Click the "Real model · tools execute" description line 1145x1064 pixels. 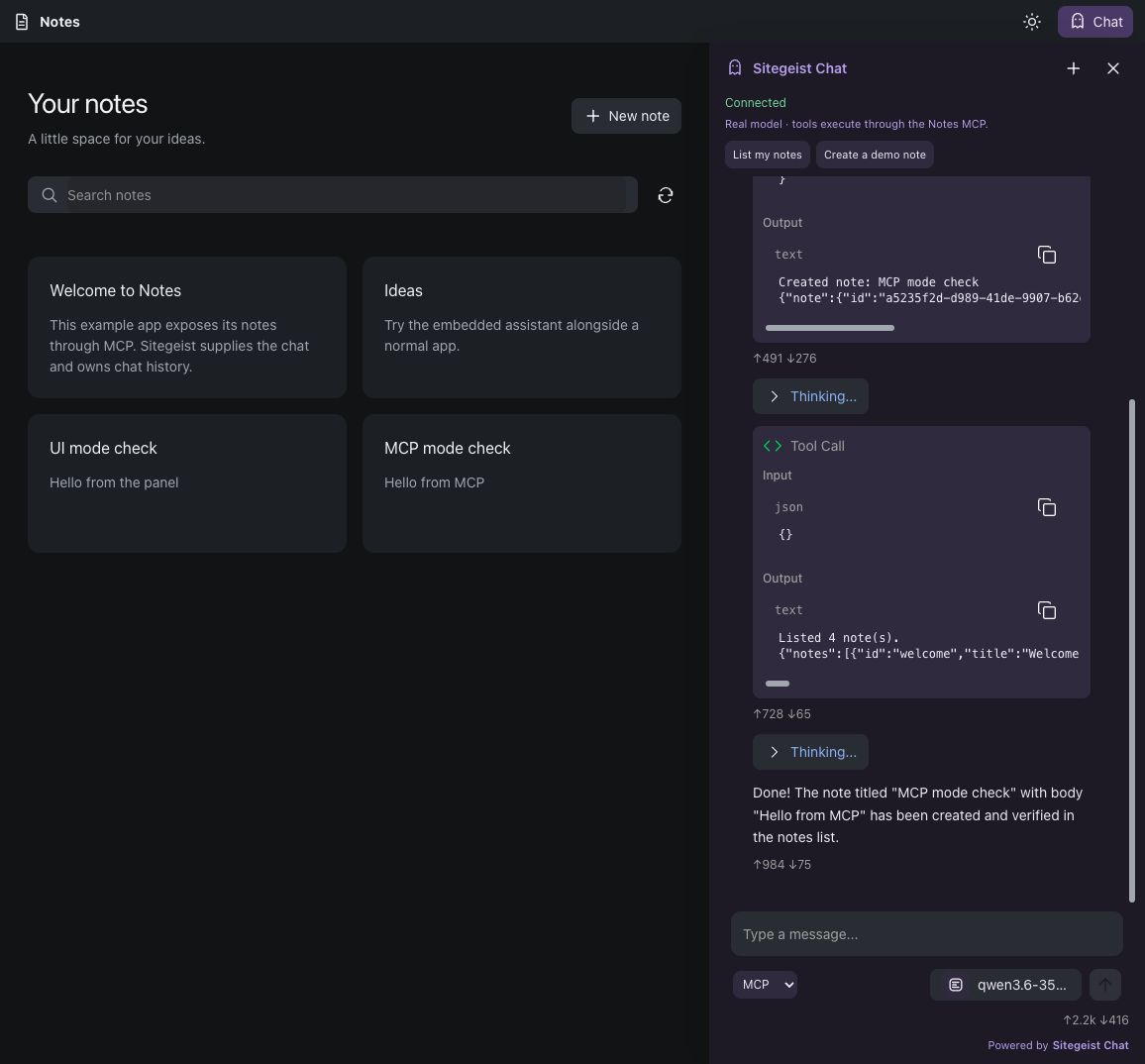856,124
